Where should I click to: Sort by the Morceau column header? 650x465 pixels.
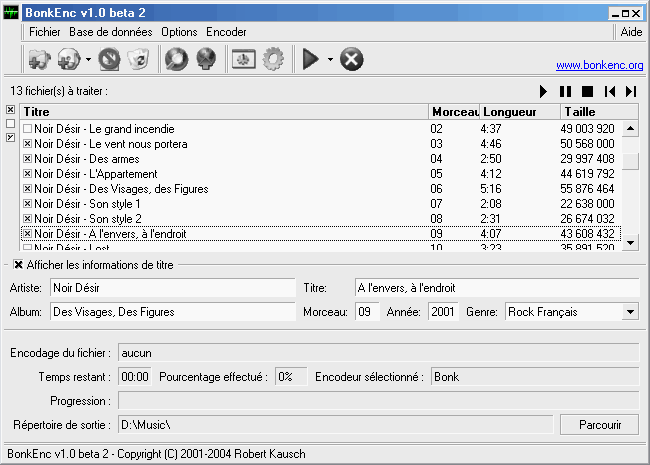(x=454, y=112)
